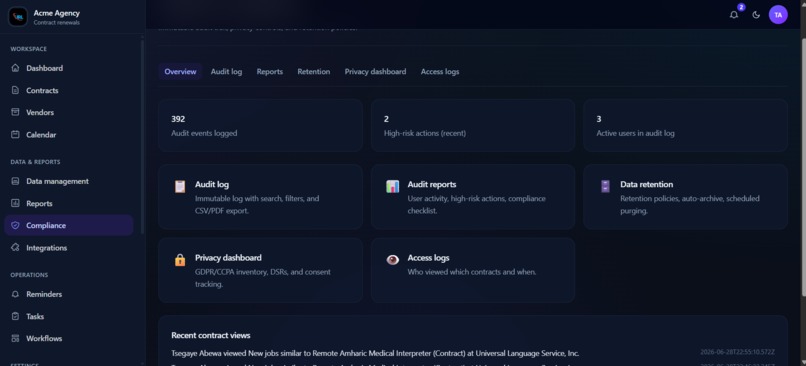
Task: Open the Access logs card title
Action: point(428,258)
